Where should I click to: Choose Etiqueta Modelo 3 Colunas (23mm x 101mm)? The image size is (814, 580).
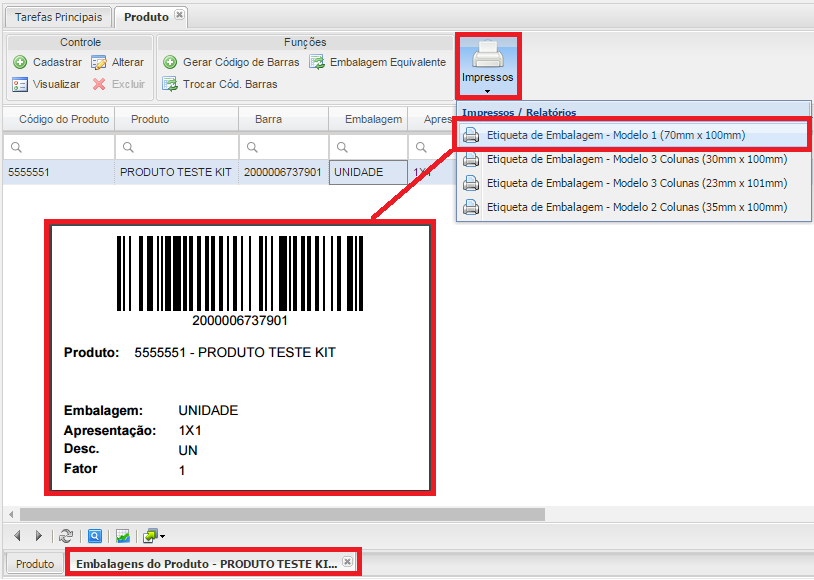pos(633,183)
